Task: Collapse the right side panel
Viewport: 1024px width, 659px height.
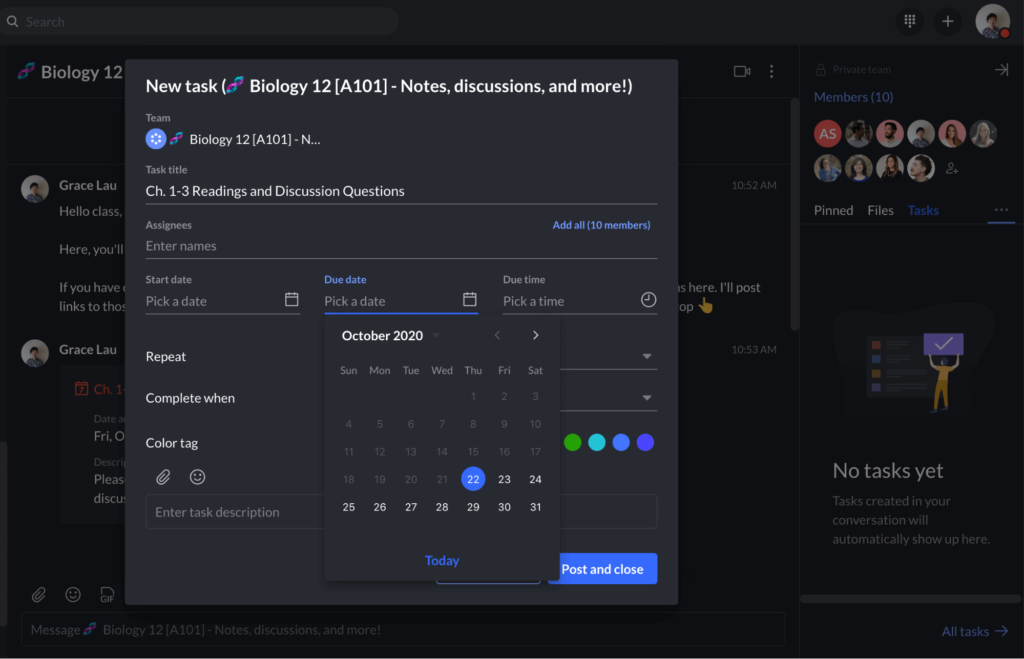Action: coord(1001,70)
